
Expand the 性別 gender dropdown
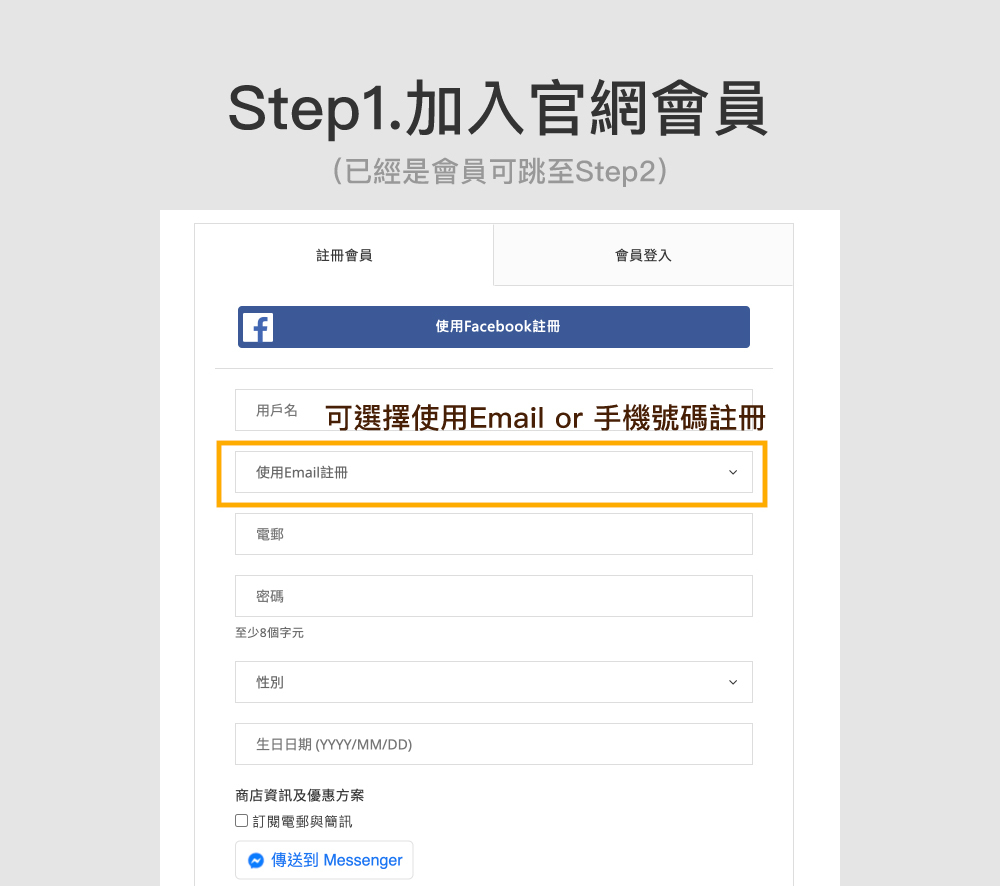(x=494, y=682)
